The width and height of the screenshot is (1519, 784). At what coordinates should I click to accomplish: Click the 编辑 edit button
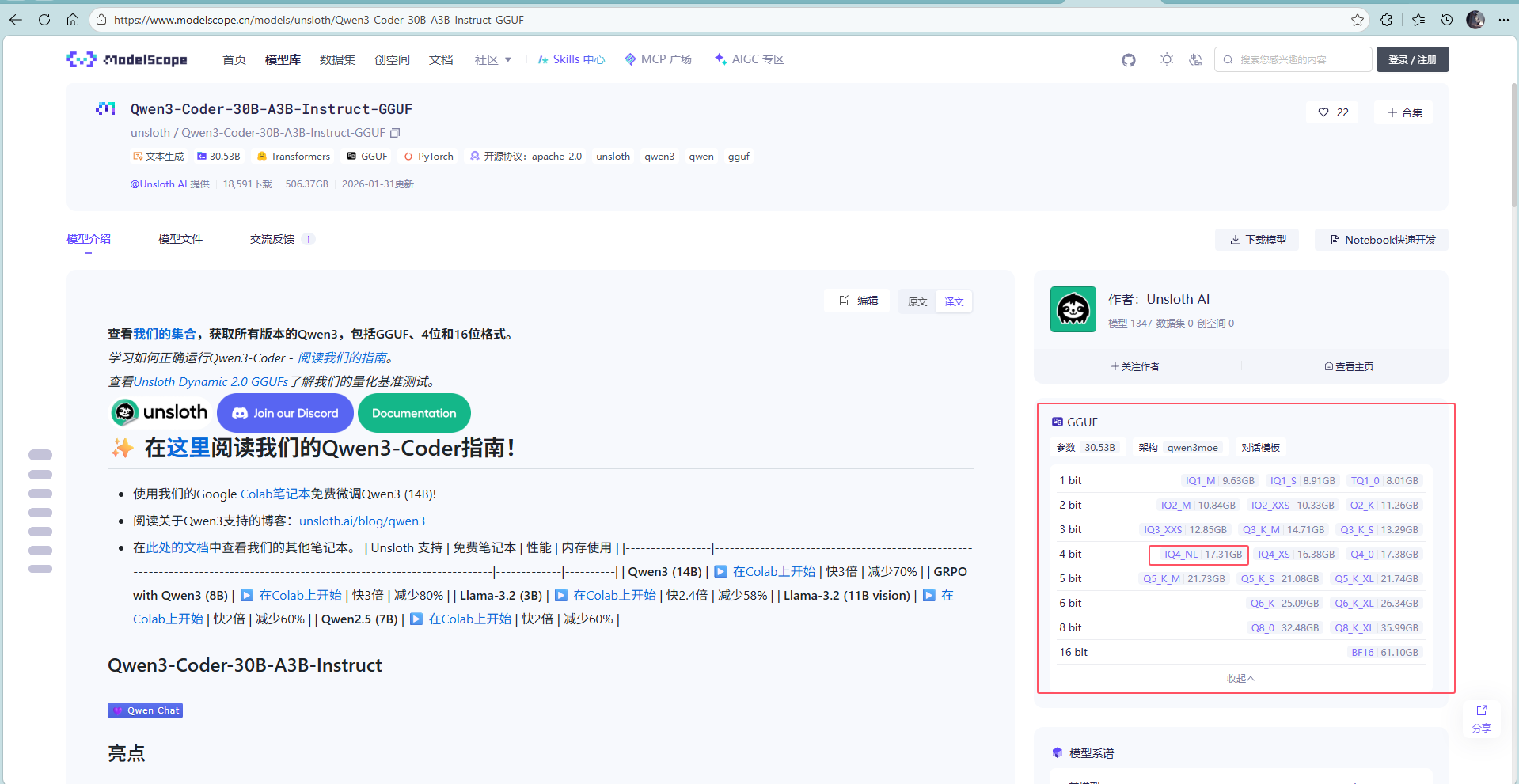859,301
